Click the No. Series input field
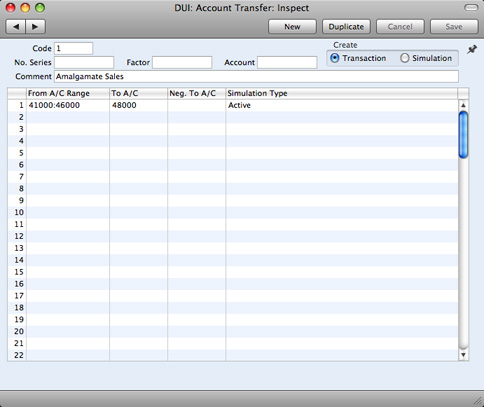The image size is (484, 407). pyautogui.click(x=84, y=62)
